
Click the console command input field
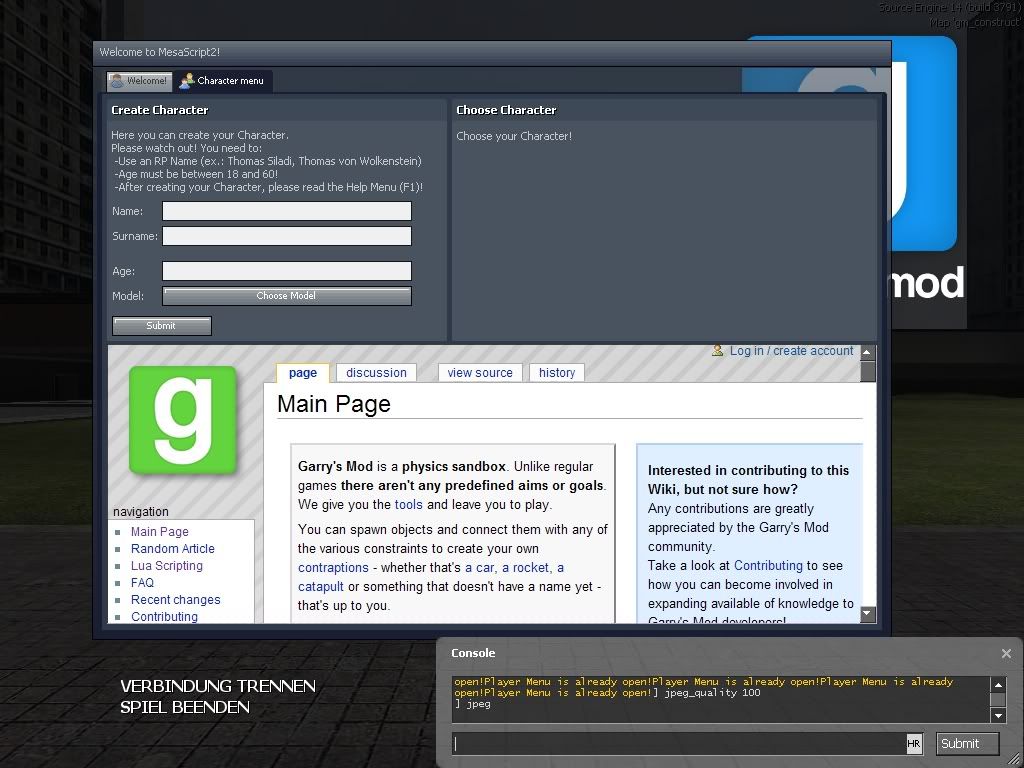[x=679, y=743]
